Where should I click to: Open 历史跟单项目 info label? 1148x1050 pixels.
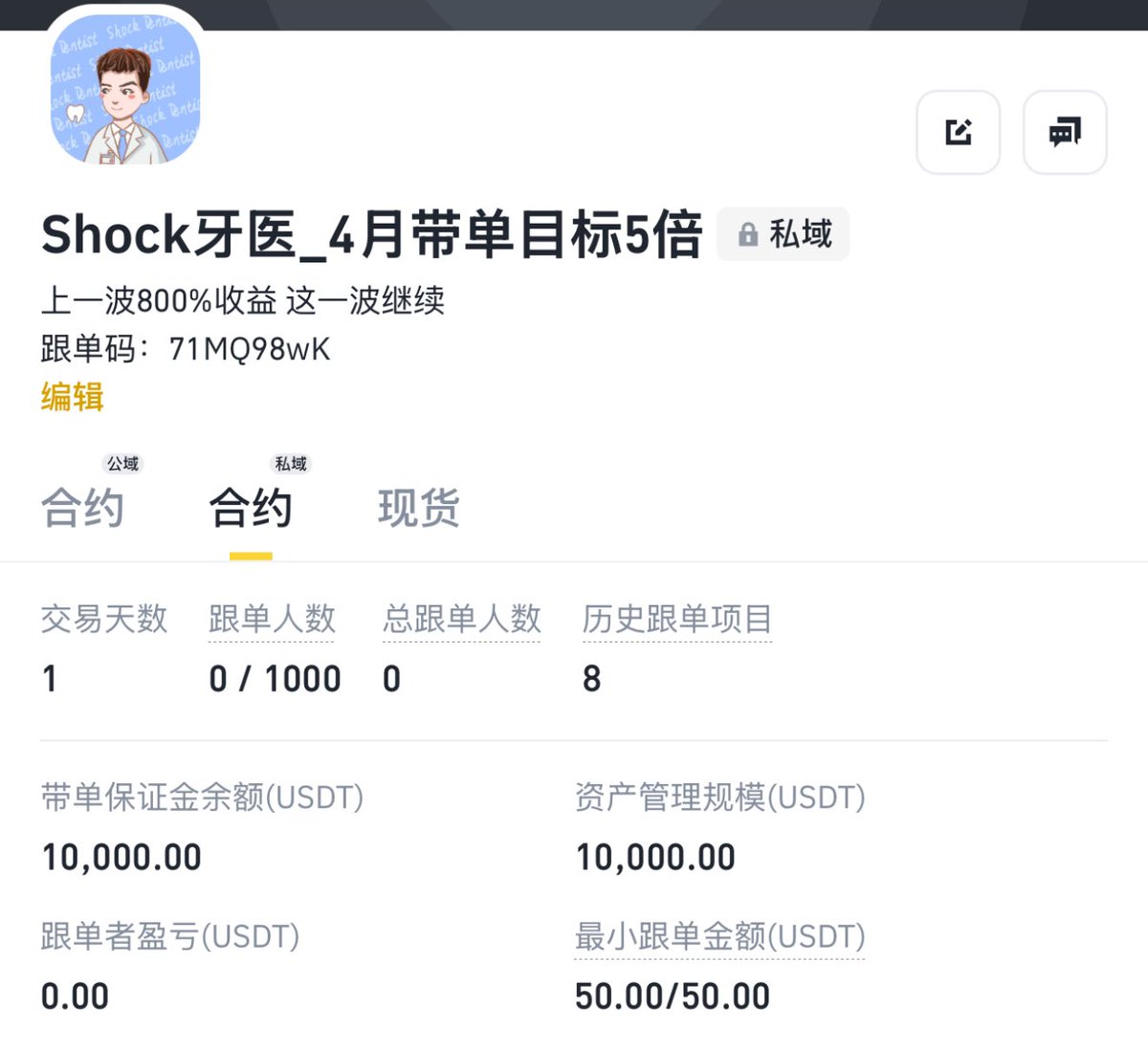pyautogui.click(x=677, y=619)
